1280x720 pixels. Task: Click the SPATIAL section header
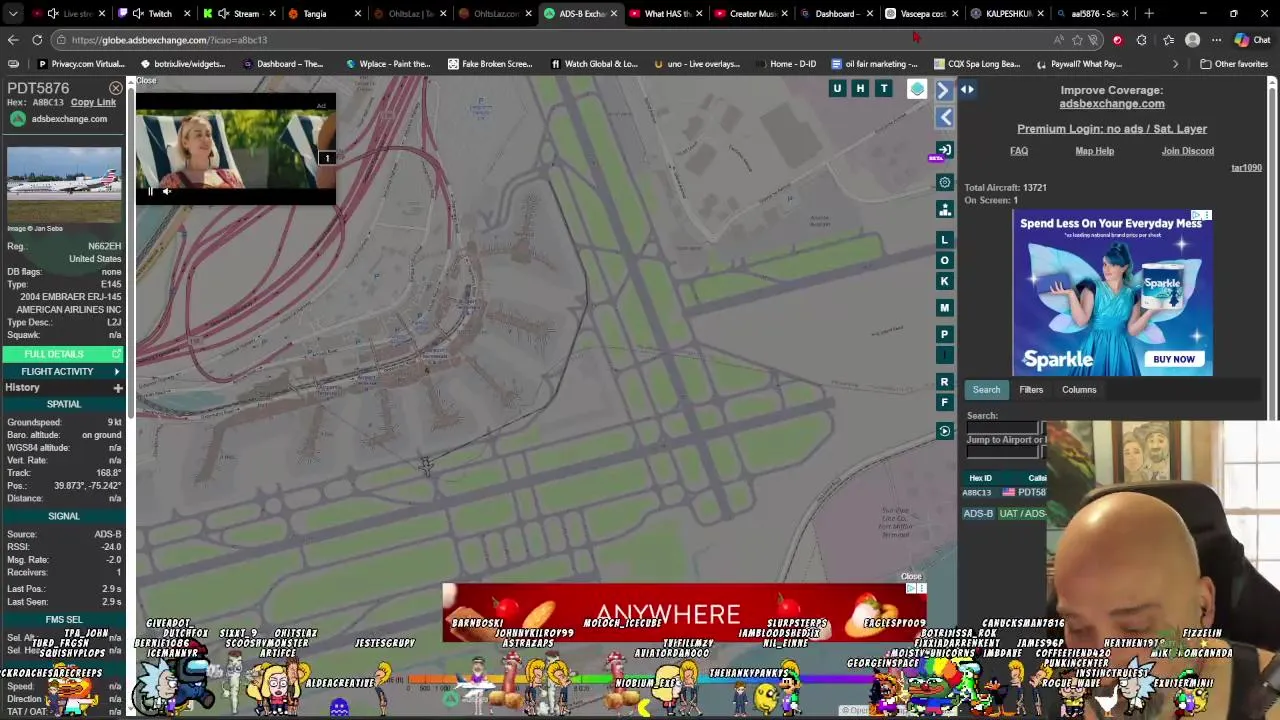[63, 404]
